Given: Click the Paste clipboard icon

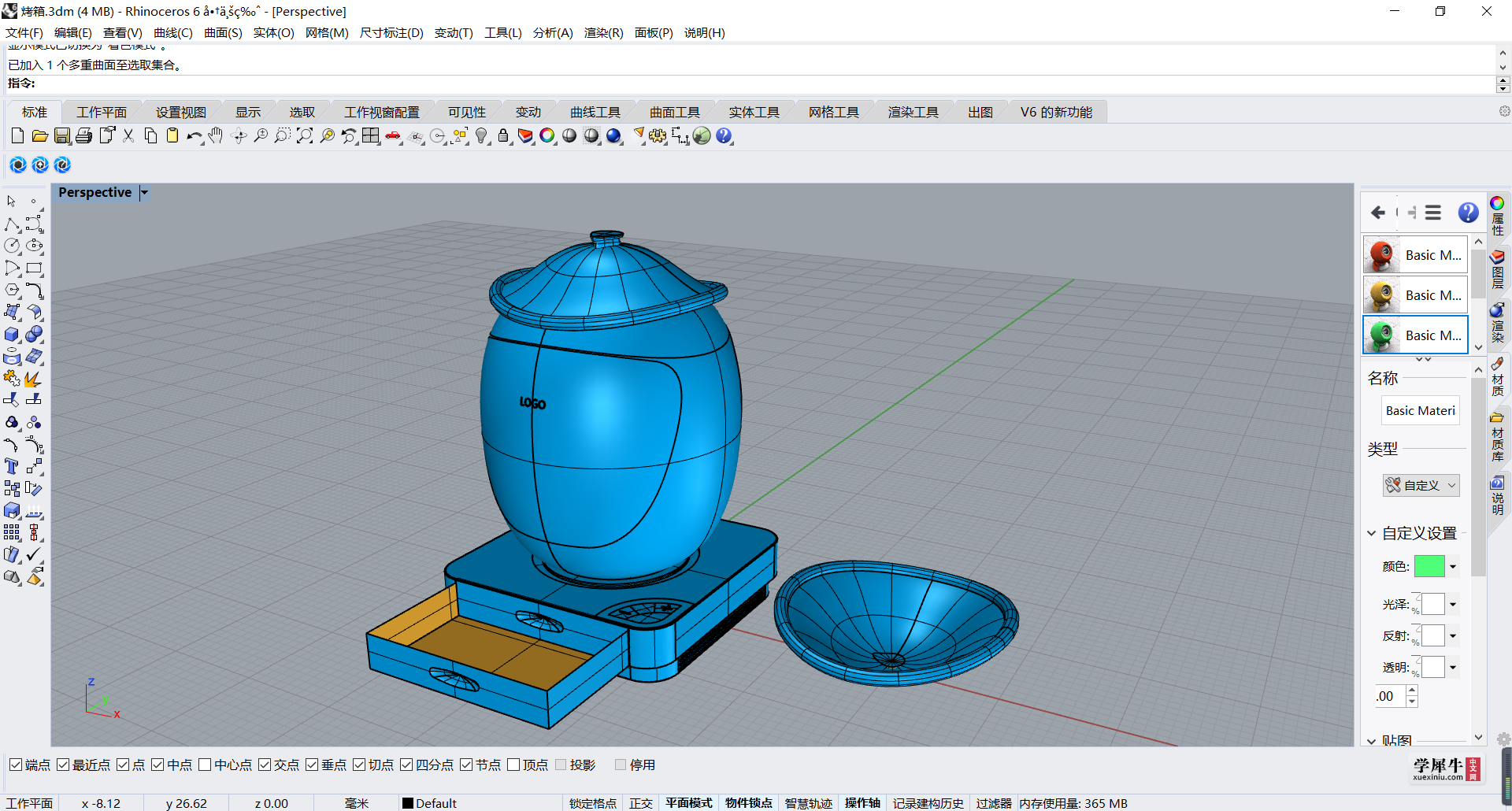Looking at the screenshot, I should coord(172,136).
